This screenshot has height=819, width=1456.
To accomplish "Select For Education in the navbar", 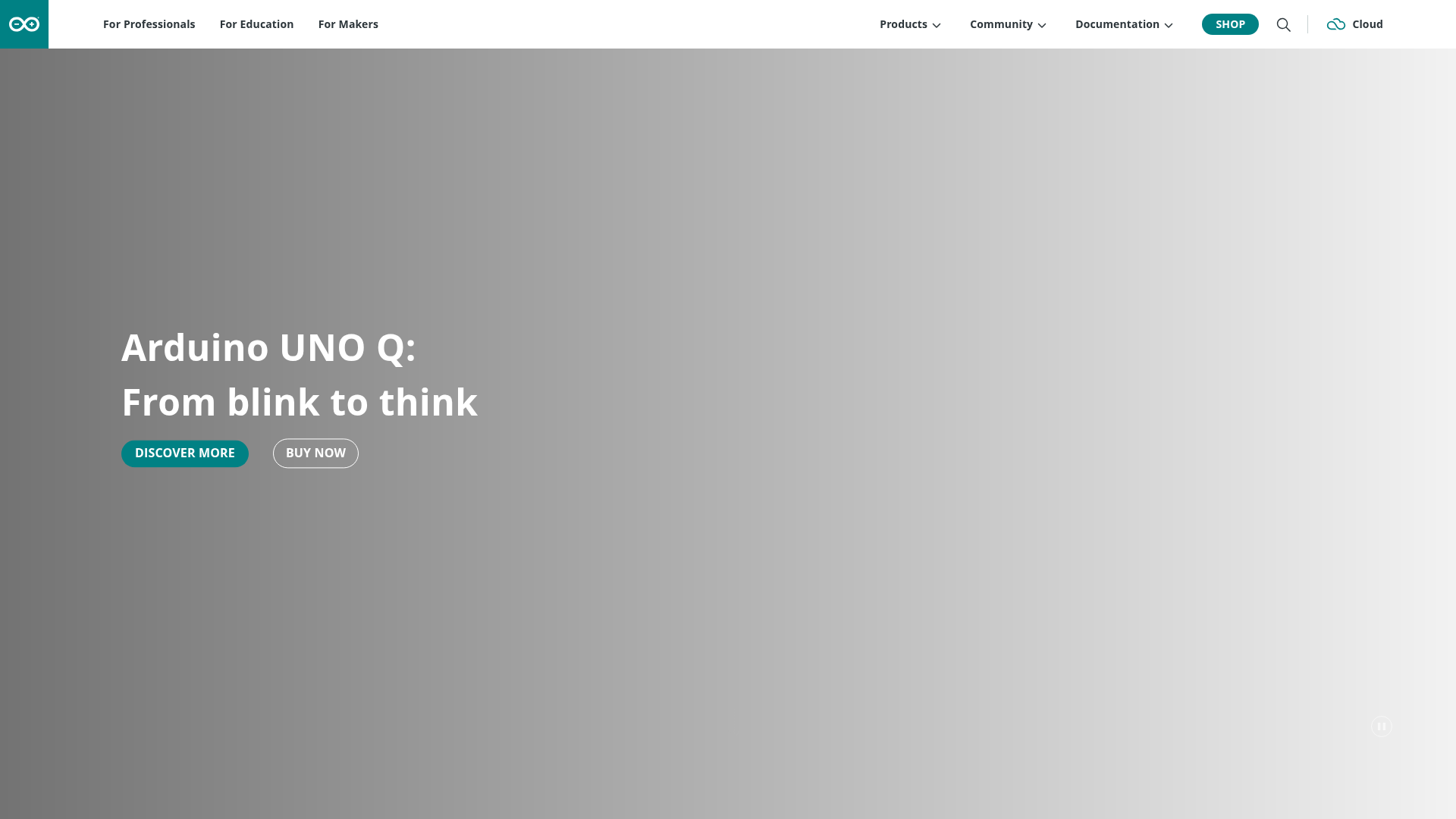I will pos(256,24).
